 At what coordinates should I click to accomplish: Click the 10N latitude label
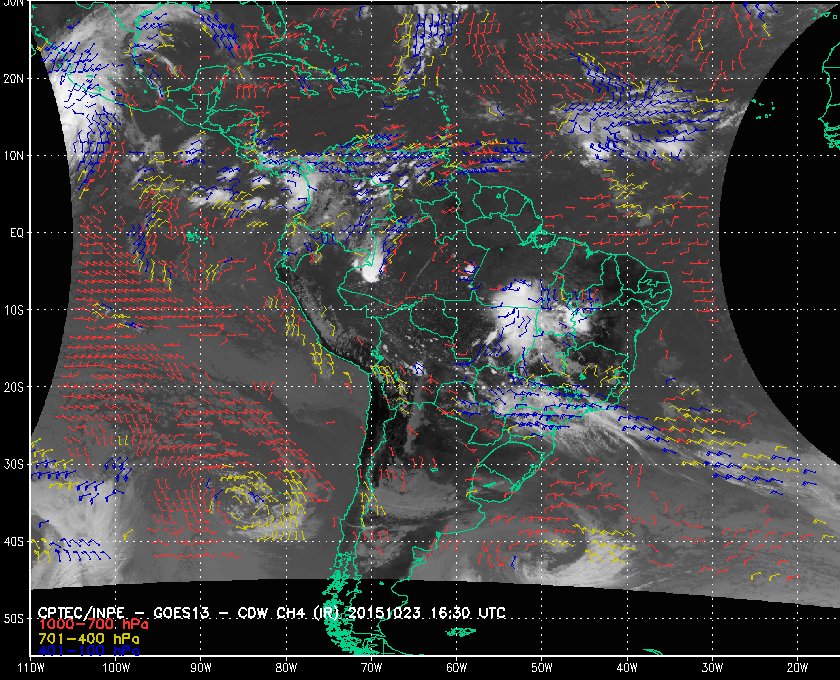(x=13, y=155)
